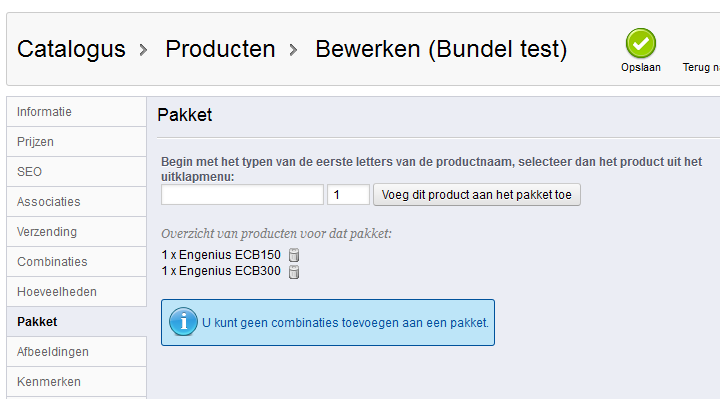Viewport: 720px width, 399px height.
Task: Click the blue info icon
Action: [x=183, y=321]
